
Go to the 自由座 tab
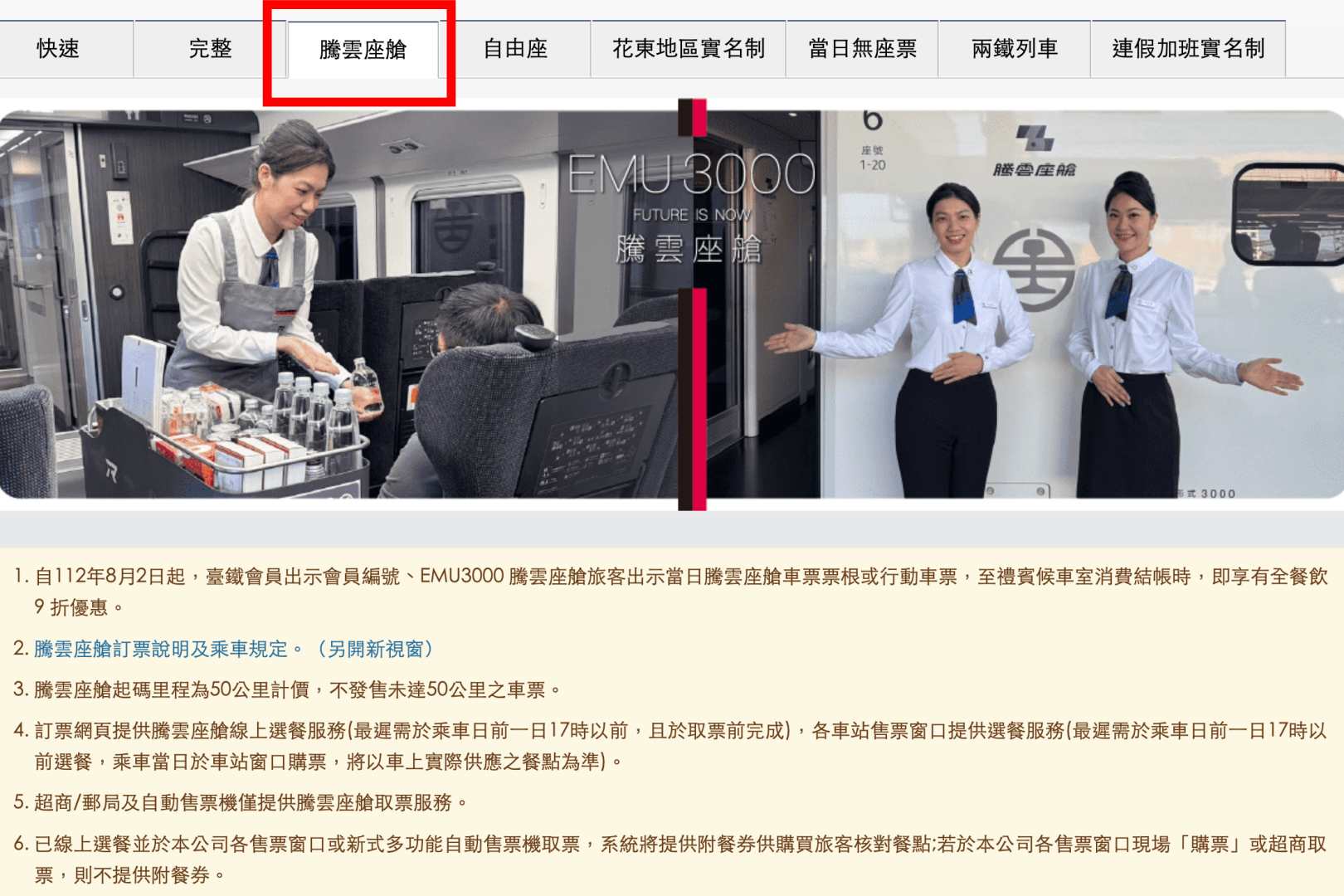click(515, 49)
